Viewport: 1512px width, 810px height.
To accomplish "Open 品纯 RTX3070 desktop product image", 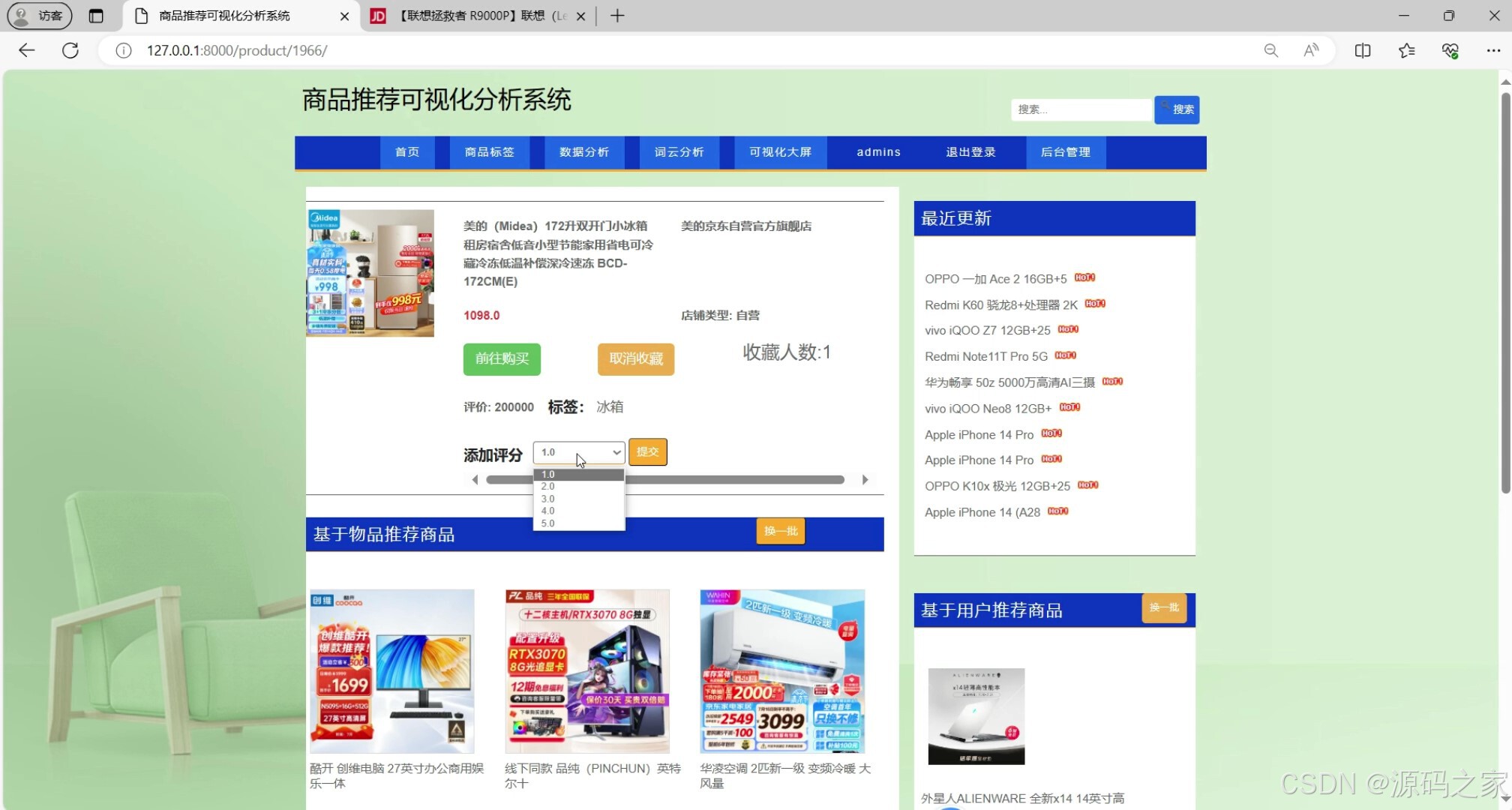I will [x=587, y=671].
